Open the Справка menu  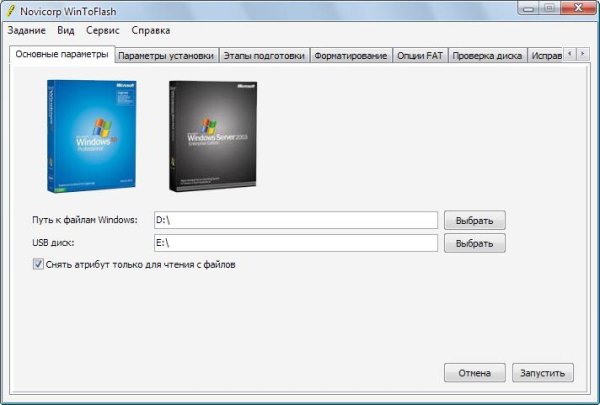[x=151, y=31]
